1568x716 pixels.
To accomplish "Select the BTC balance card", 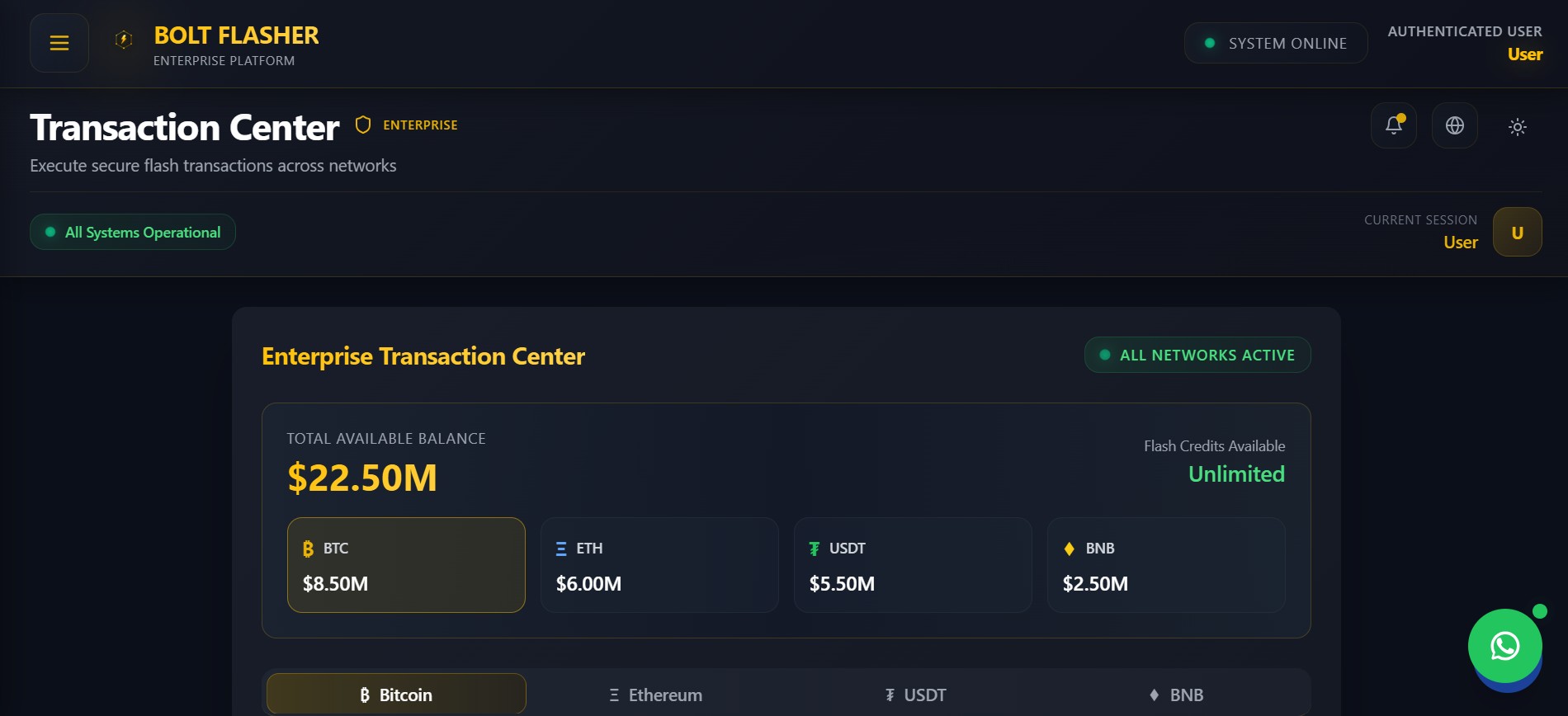I will pos(405,564).
